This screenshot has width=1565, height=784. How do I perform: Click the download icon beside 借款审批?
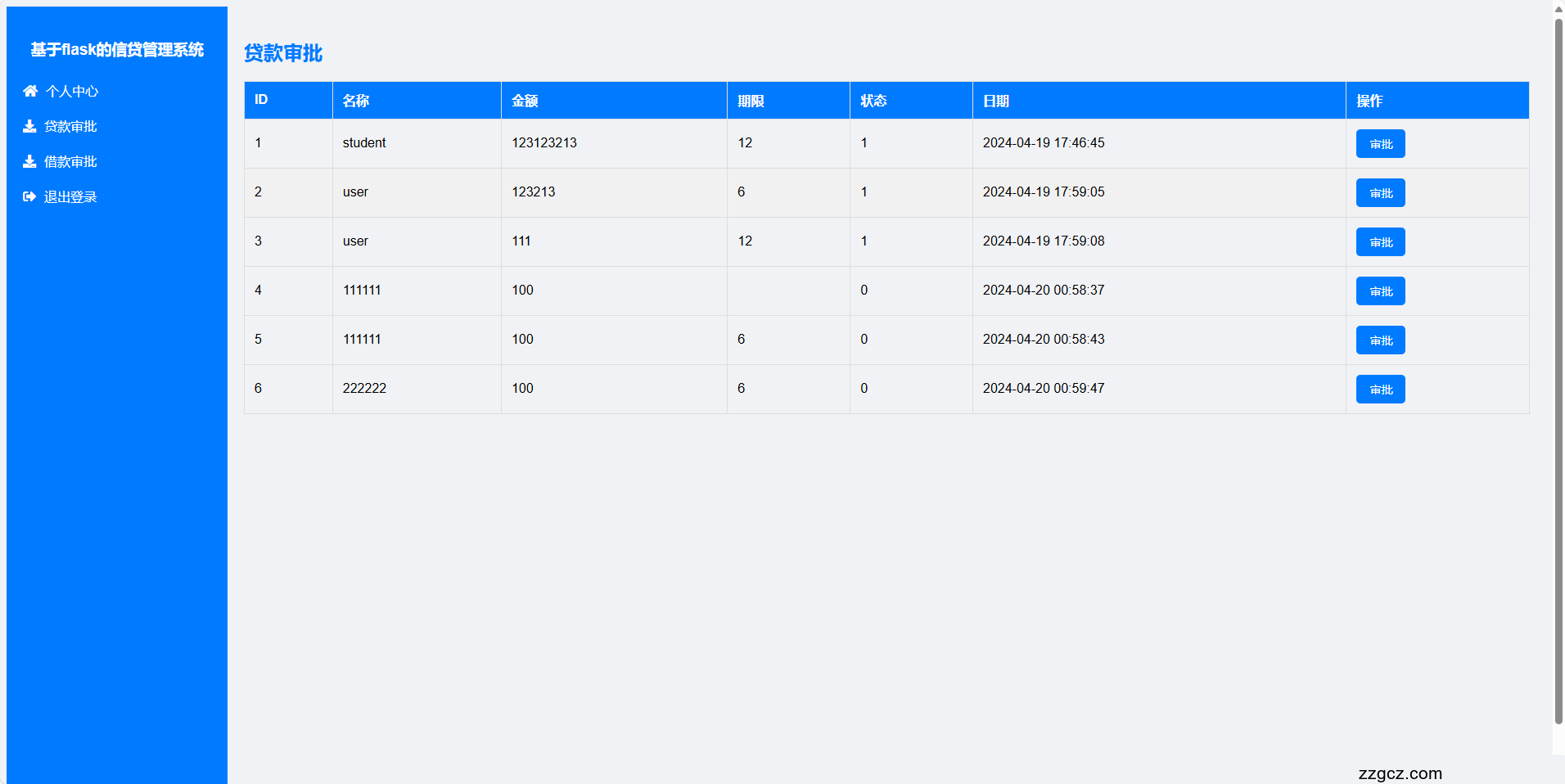coord(29,161)
